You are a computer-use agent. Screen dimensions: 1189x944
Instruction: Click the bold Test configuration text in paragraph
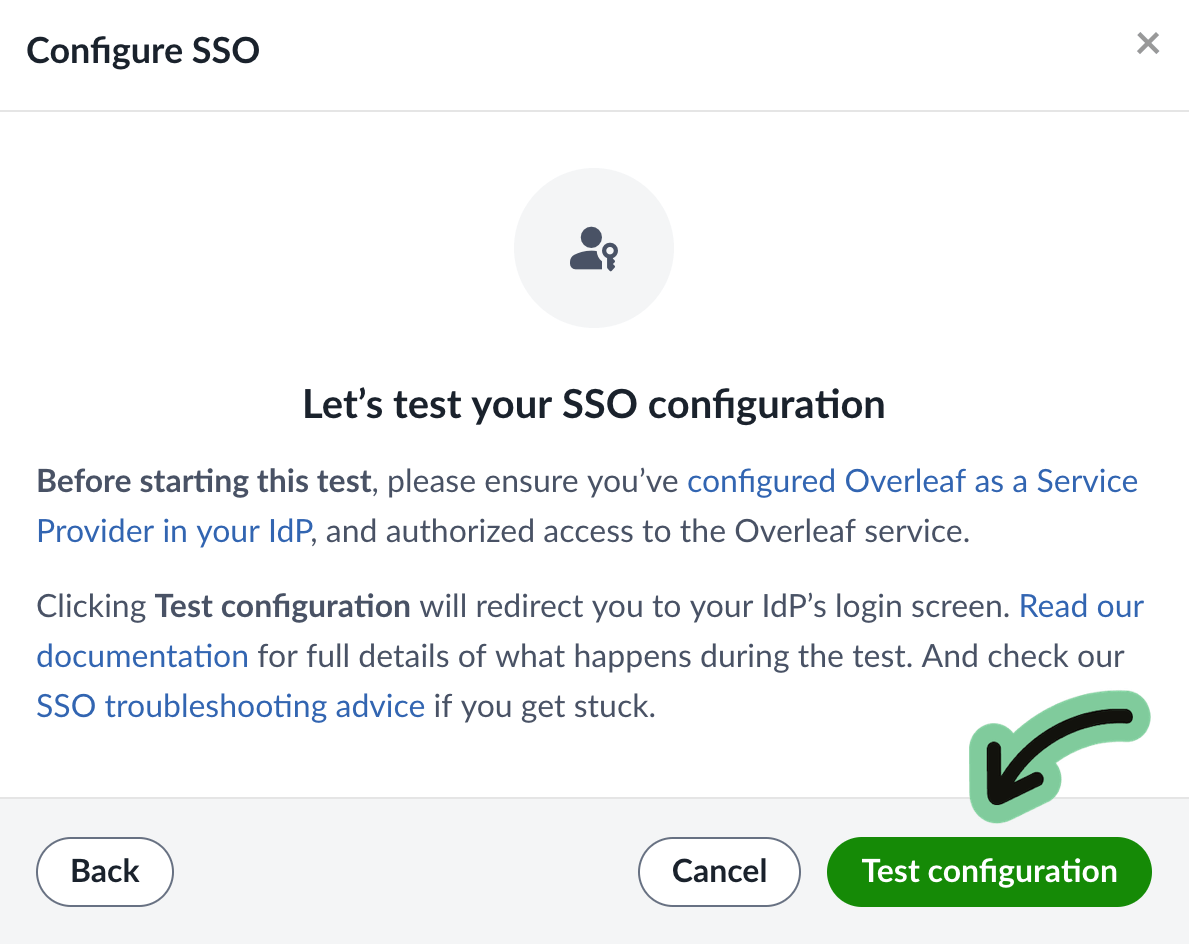pyautogui.click(x=282, y=607)
